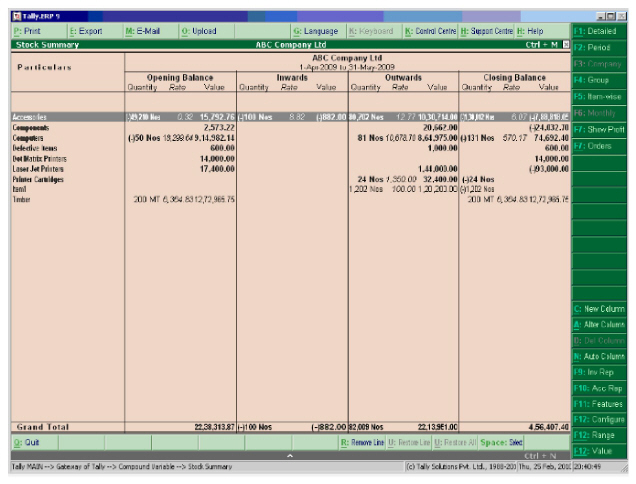Click the Particulars header

coord(44,67)
